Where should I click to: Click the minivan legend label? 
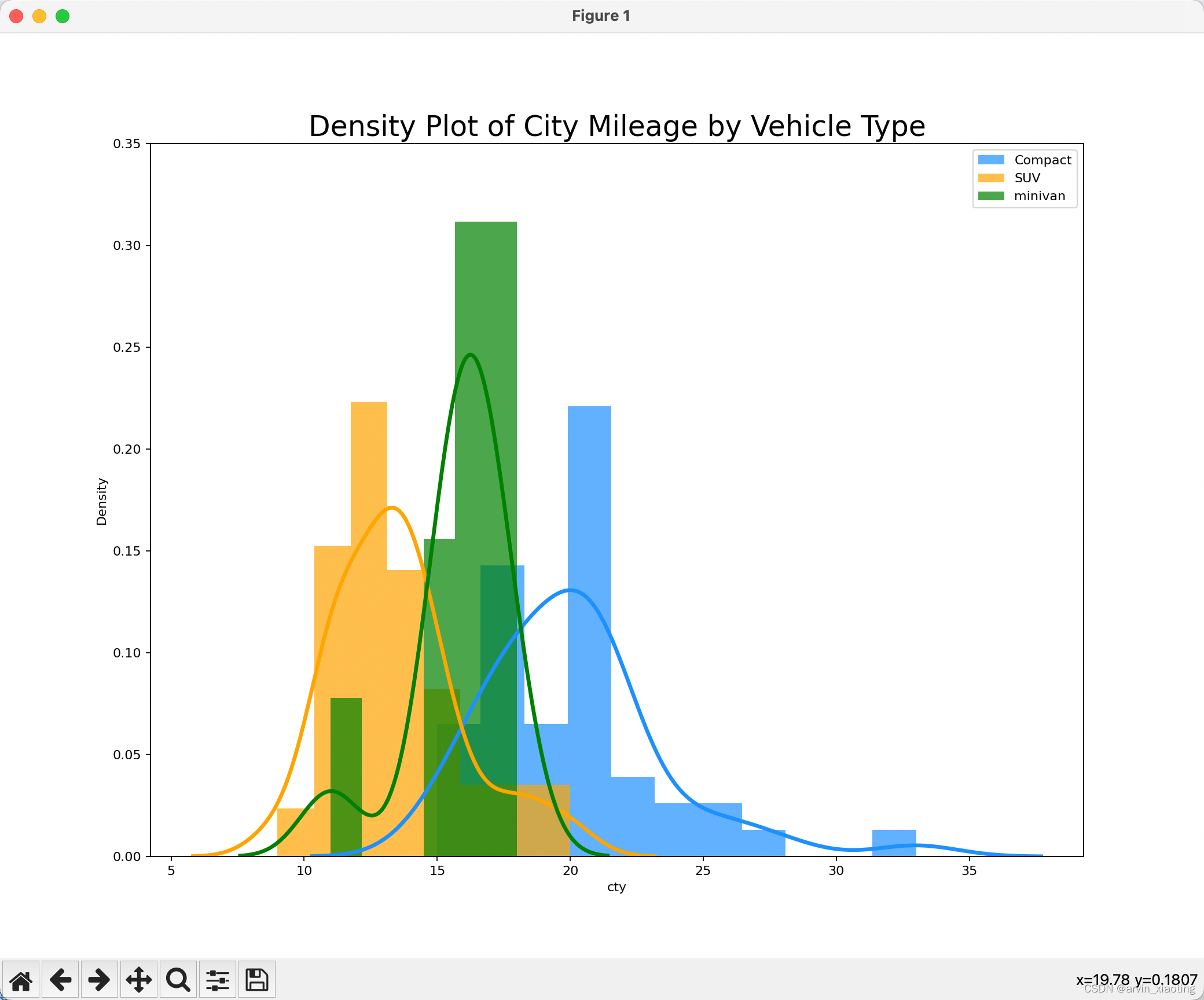coord(1039,196)
